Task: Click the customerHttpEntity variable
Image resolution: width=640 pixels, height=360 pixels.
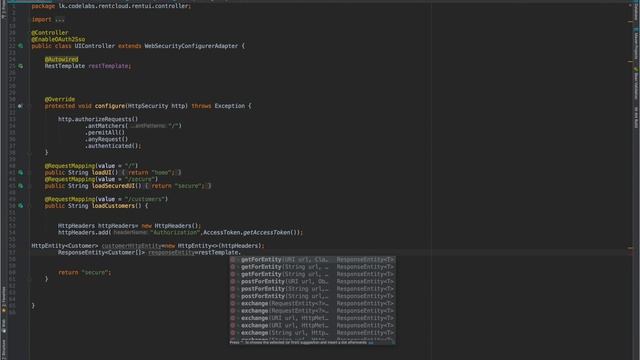Action: point(132,246)
